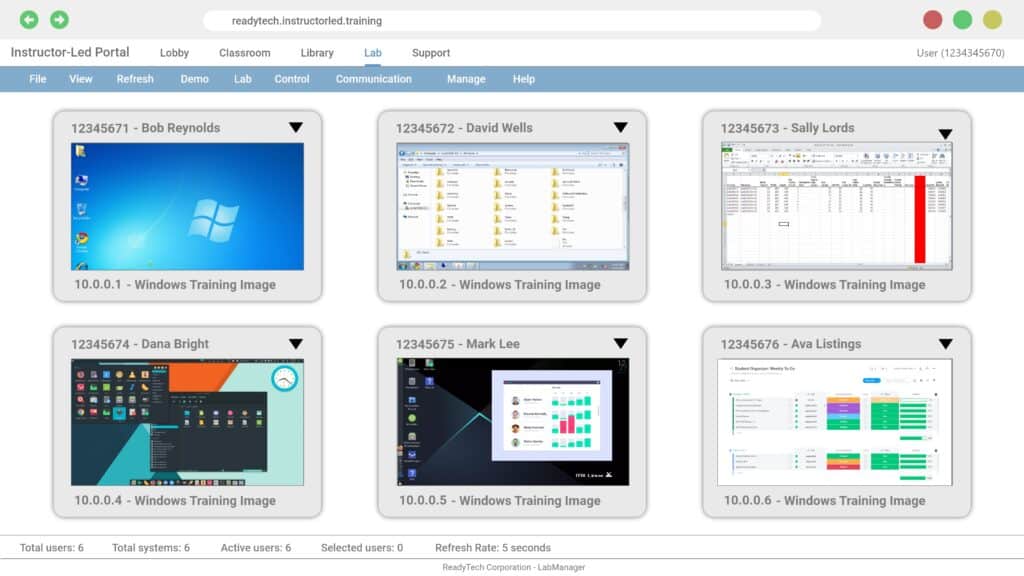
Task: Click the browser address bar
Action: (x=512, y=19)
